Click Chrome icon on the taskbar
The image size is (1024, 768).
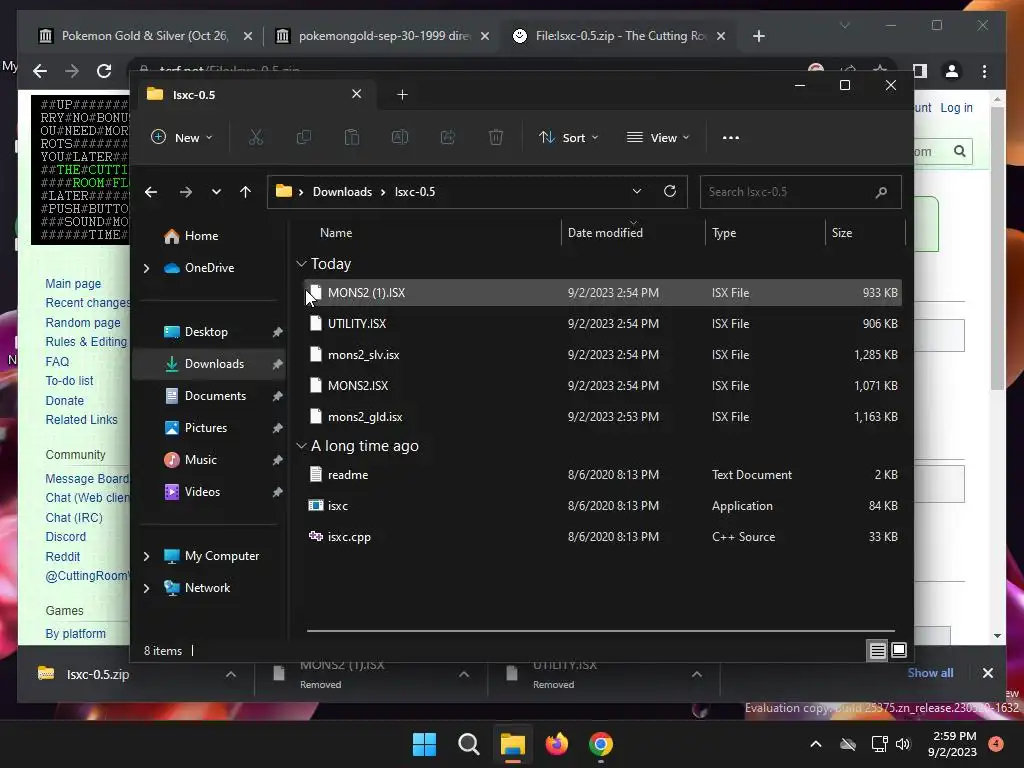click(x=601, y=744)
